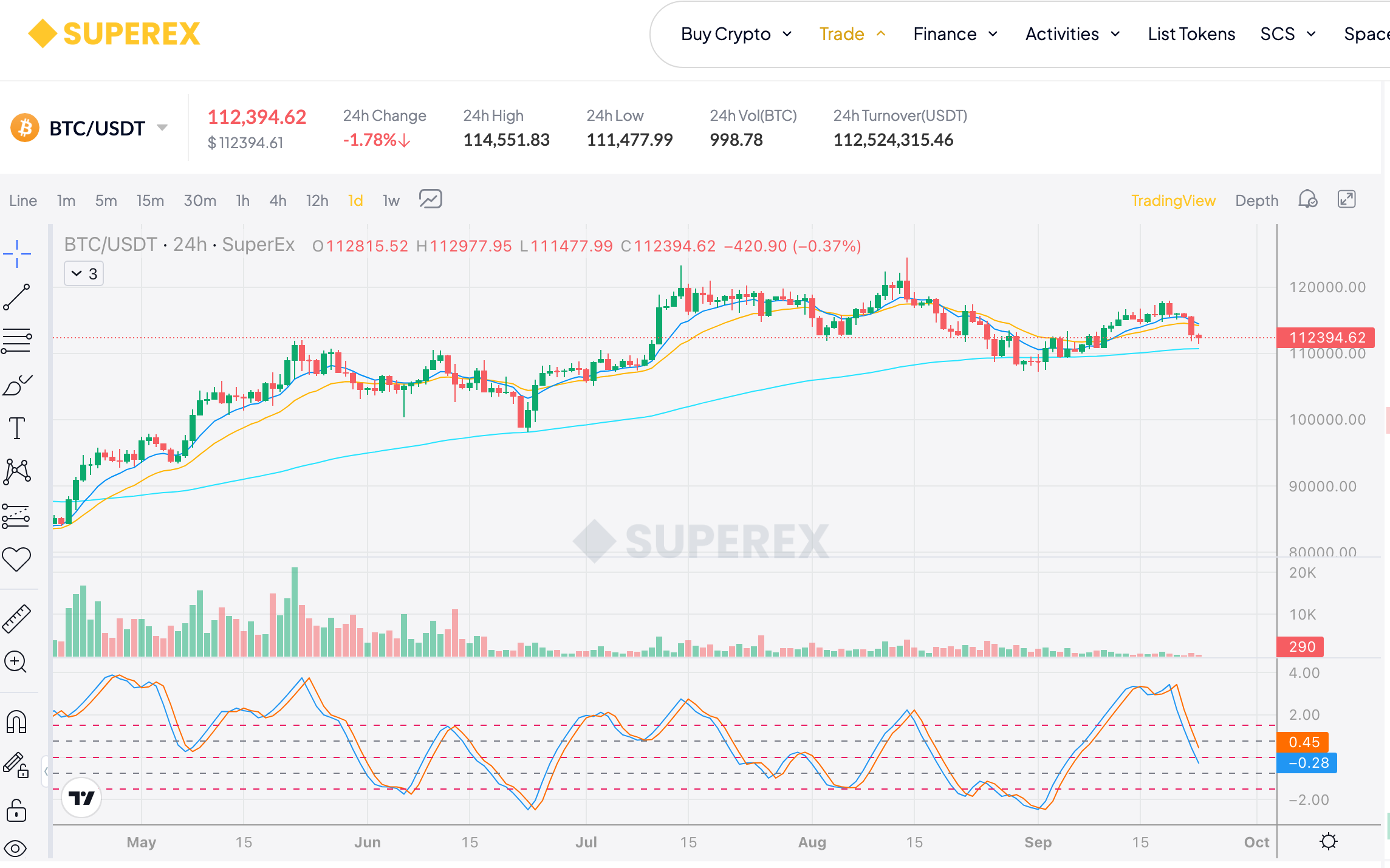Image resolution: width=1390 pixels, height=868 pixels.
Task: Toggle lock all drawing tools
Action: [16, 810]
